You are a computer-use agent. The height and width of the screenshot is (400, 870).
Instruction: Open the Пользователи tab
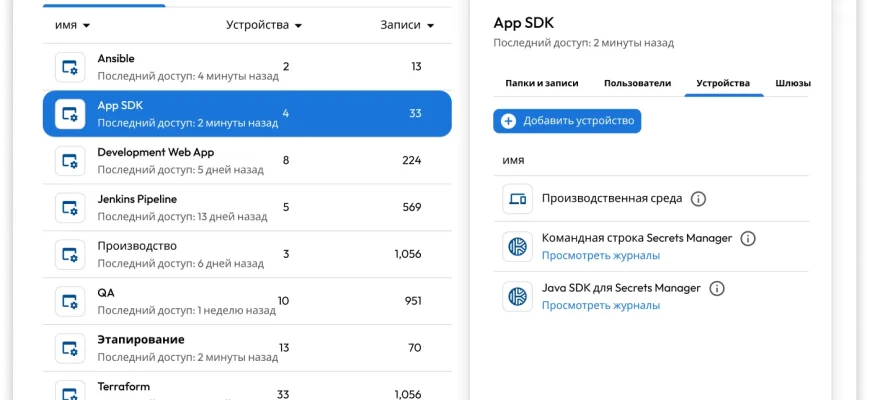[x=637, y=84]
